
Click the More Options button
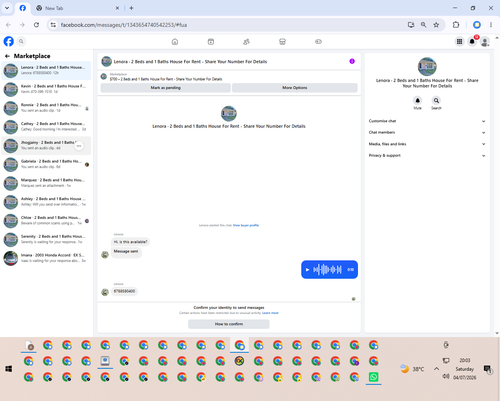[x=295, y=88]
